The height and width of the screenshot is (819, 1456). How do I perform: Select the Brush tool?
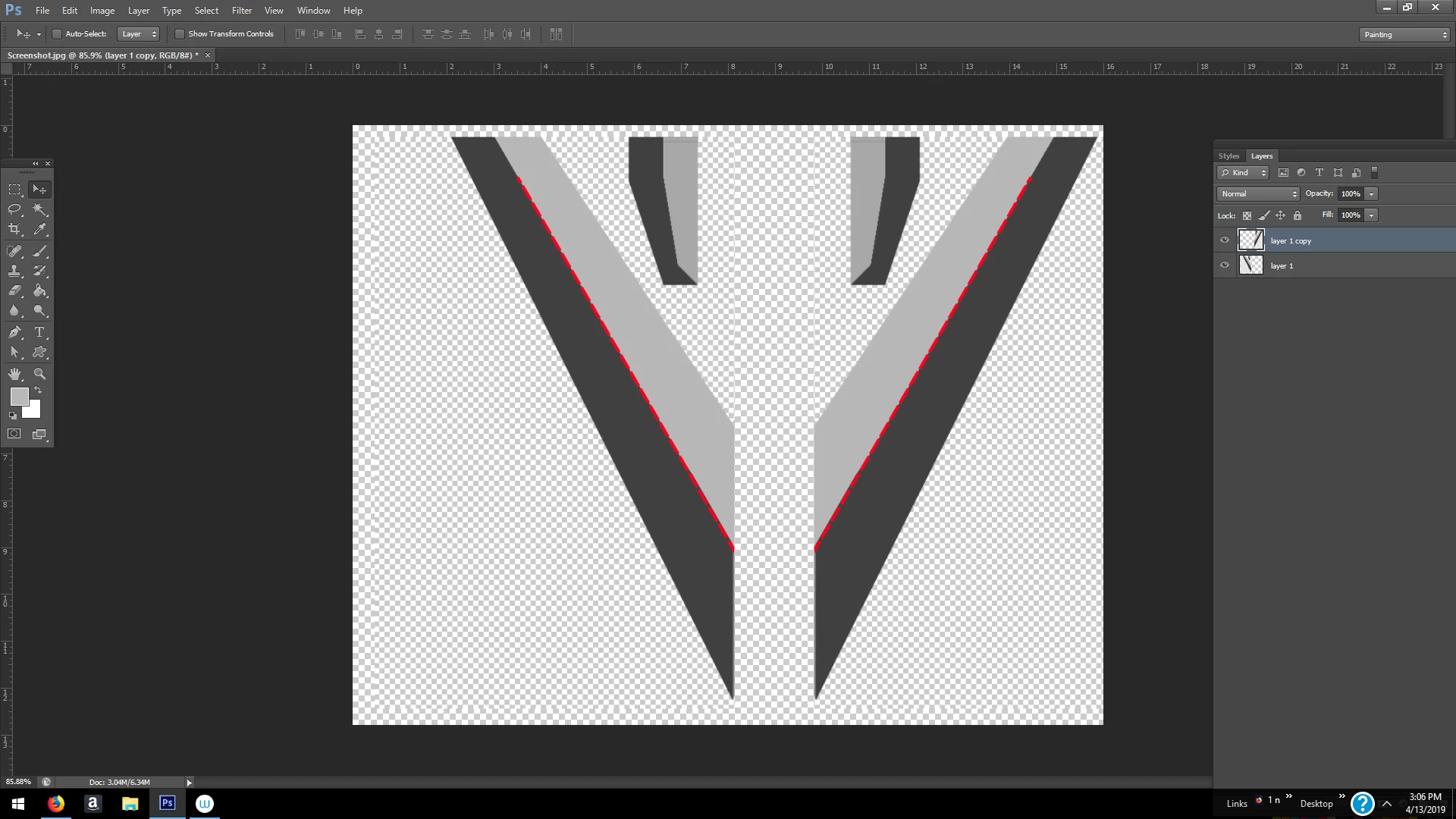point(40,251)
